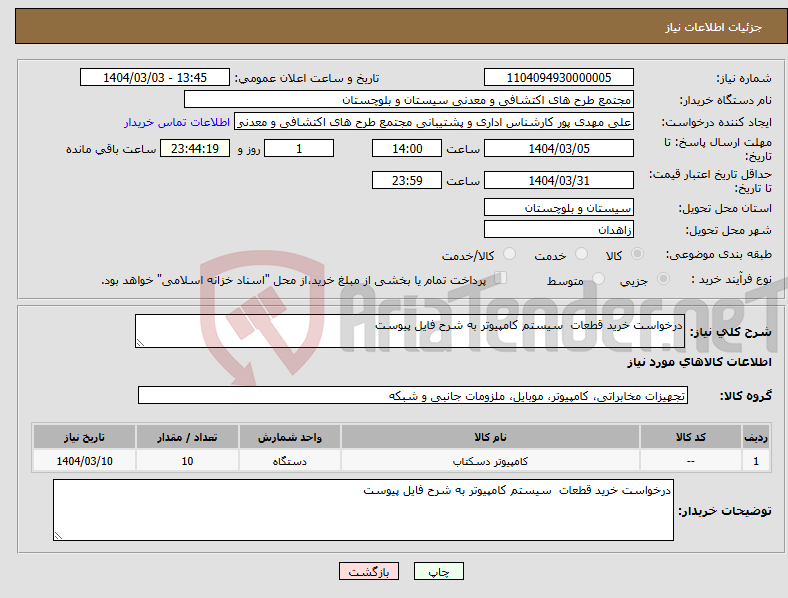
Task: Click the 1404/03/10 need date cell
Action: (x=84, y=461)
